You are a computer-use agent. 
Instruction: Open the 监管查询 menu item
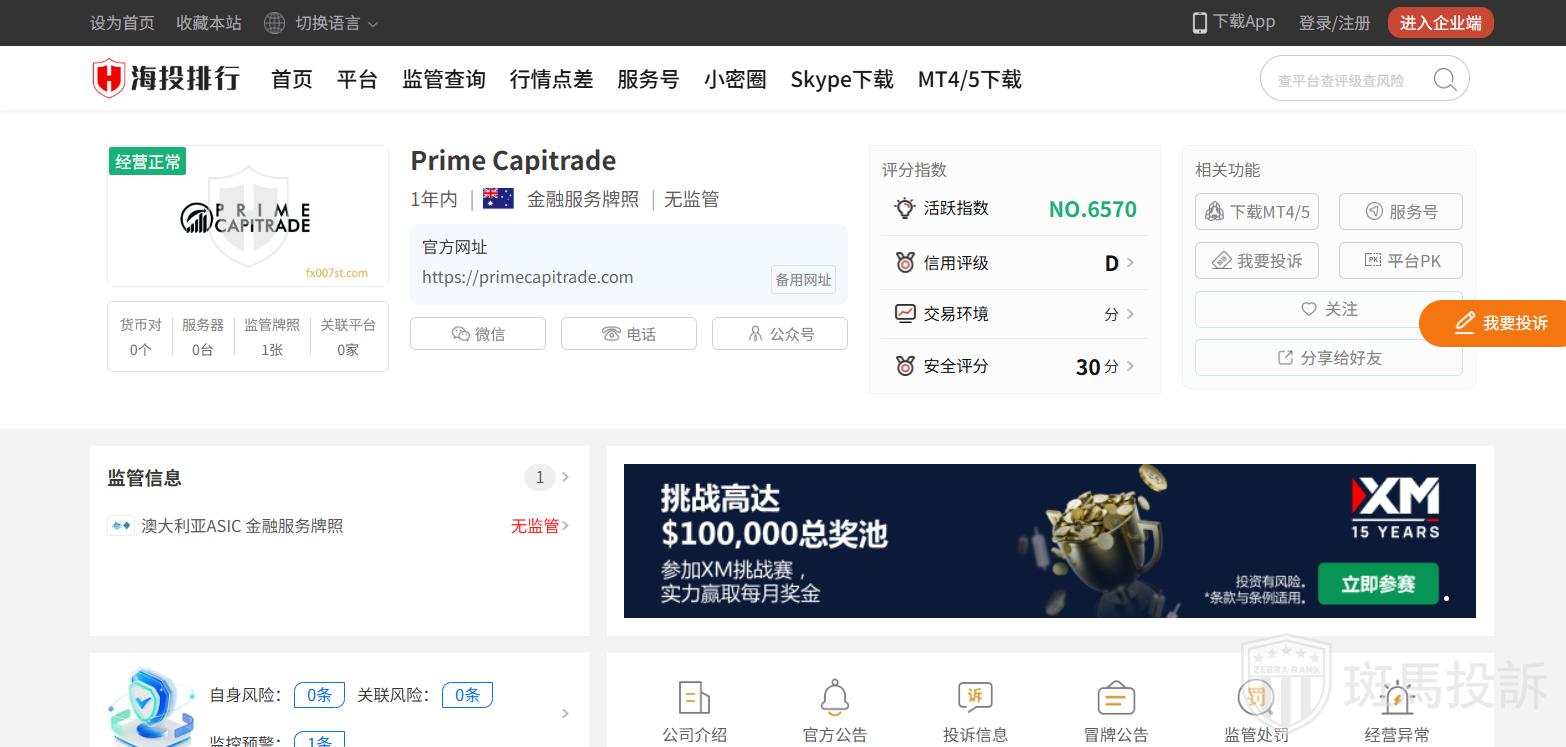coord(444,79)
